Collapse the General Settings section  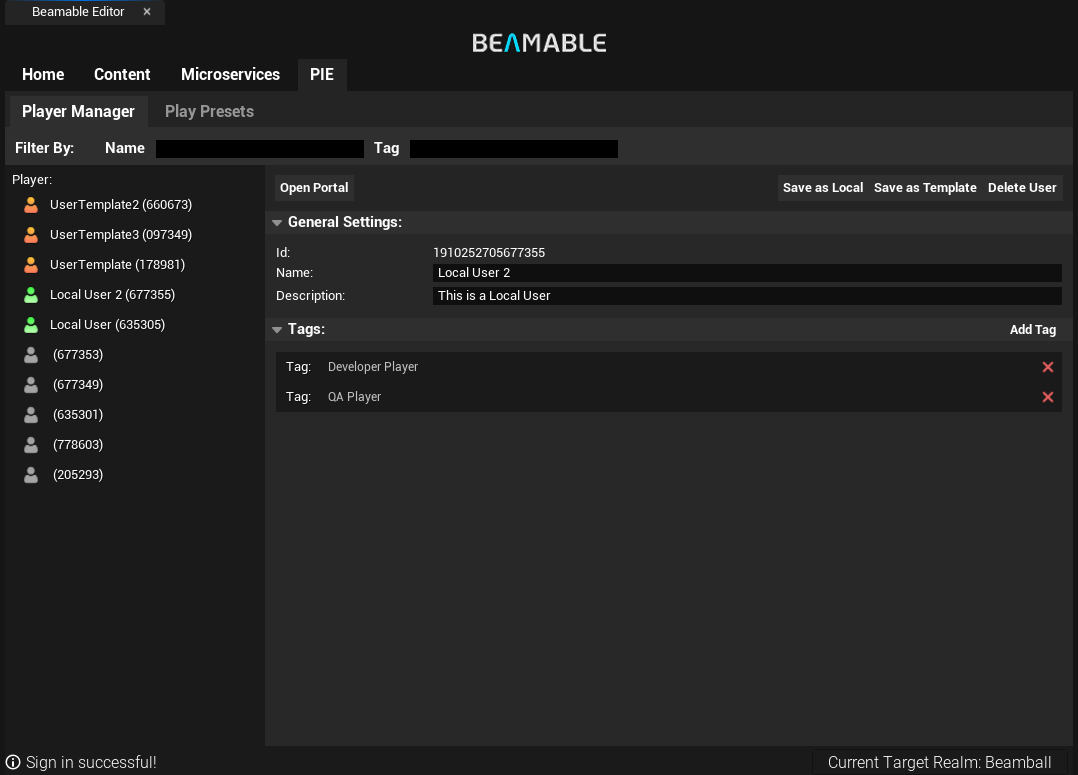(x=277, y=223)
